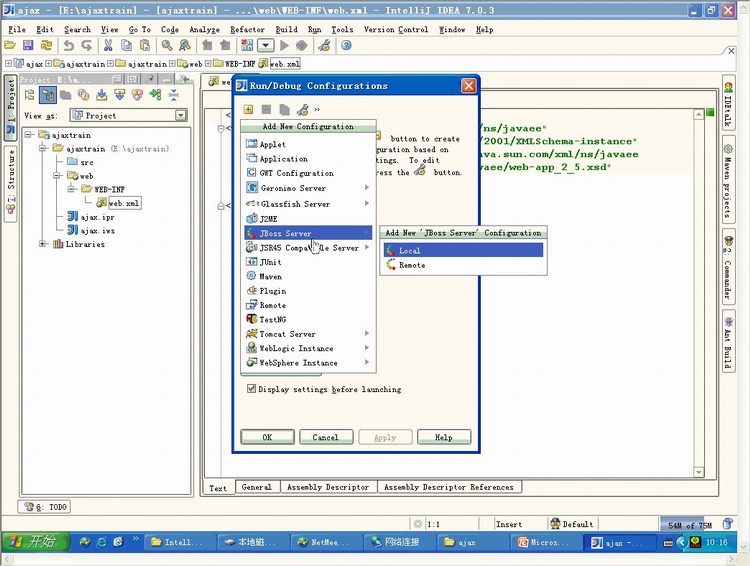Switch to General editor tab

257,487
